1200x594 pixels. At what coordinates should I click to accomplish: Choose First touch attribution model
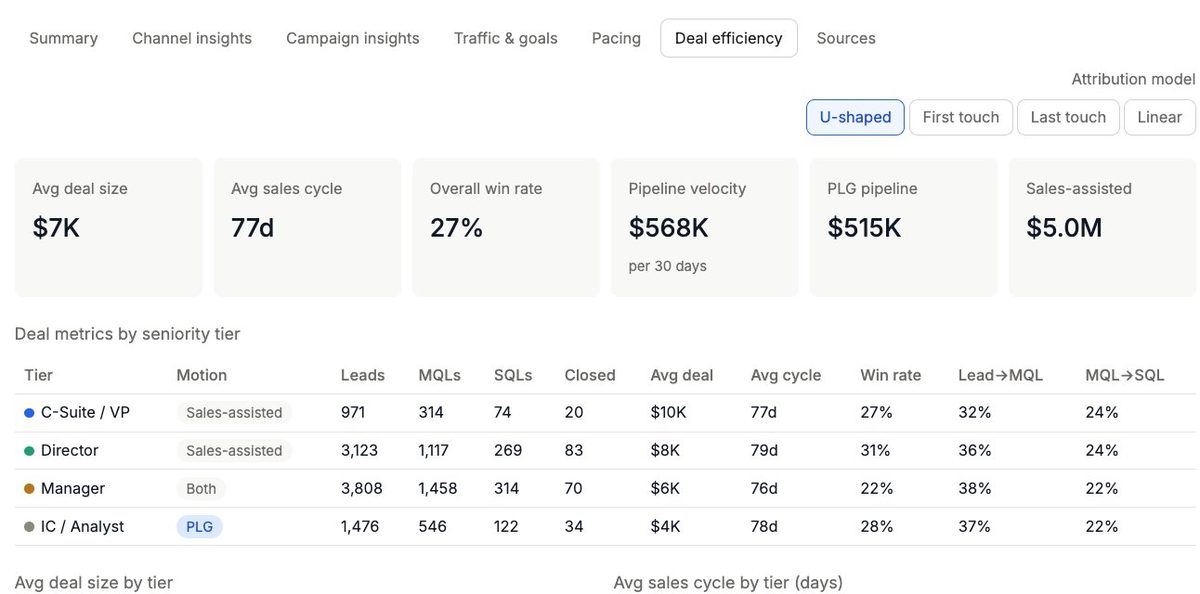click(x=961, y=117)
